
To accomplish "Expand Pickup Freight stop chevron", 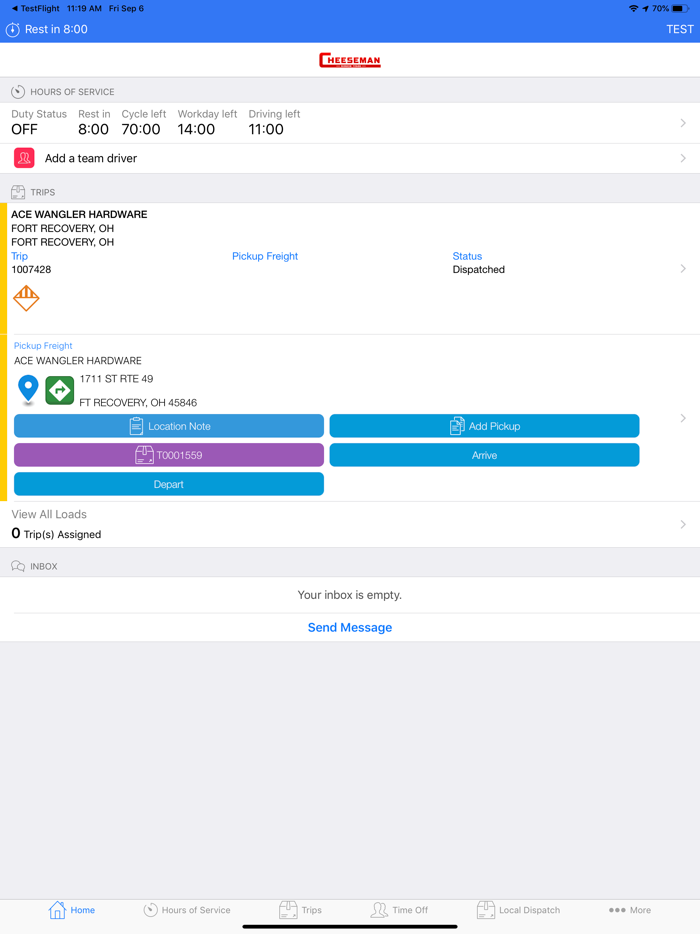I will click(683, 418).
